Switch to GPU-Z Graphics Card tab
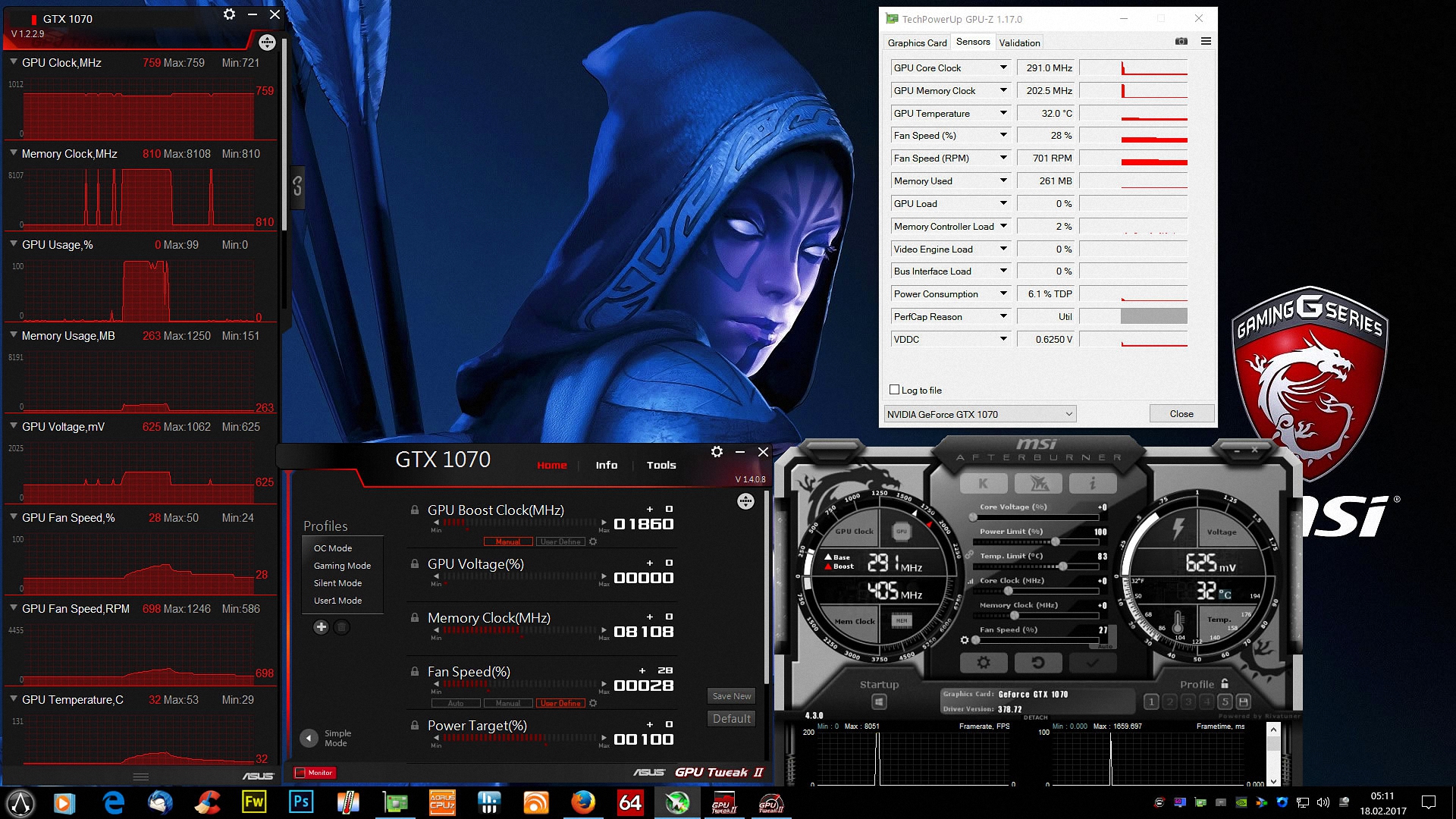 917,43
